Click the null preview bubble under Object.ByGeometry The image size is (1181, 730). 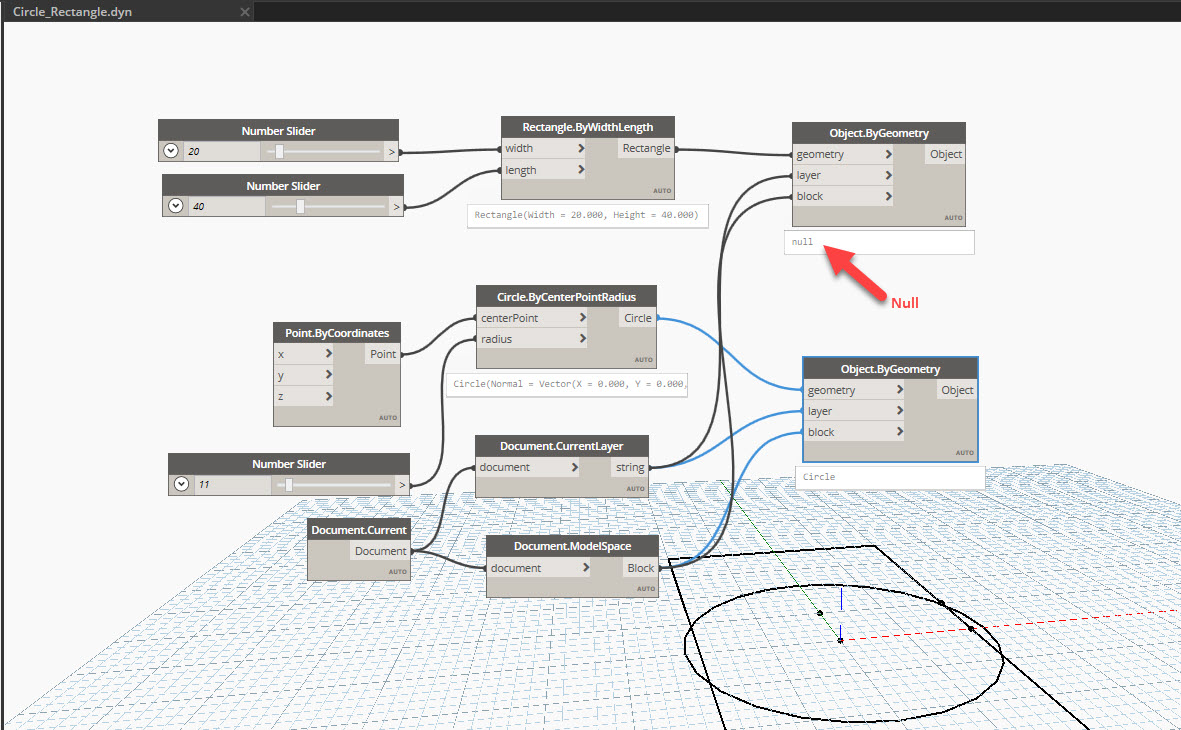(x=879, y=242)
